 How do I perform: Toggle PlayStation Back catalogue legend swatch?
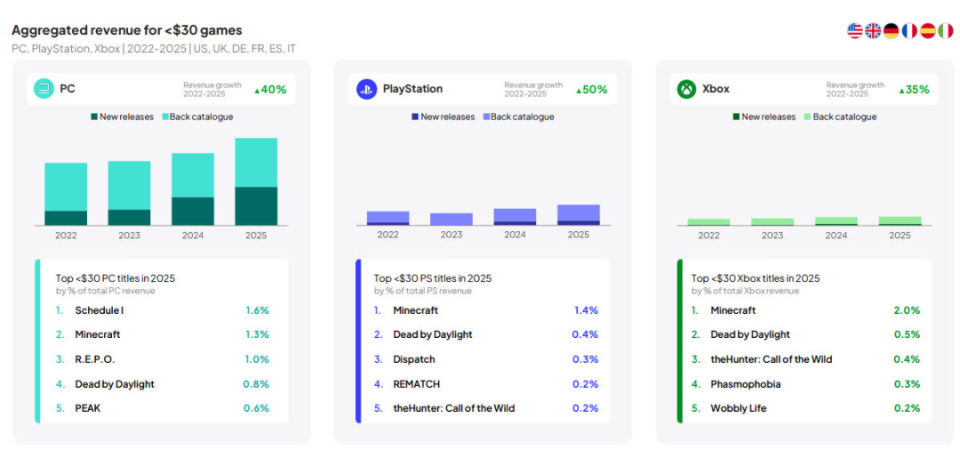pos(485,117)
